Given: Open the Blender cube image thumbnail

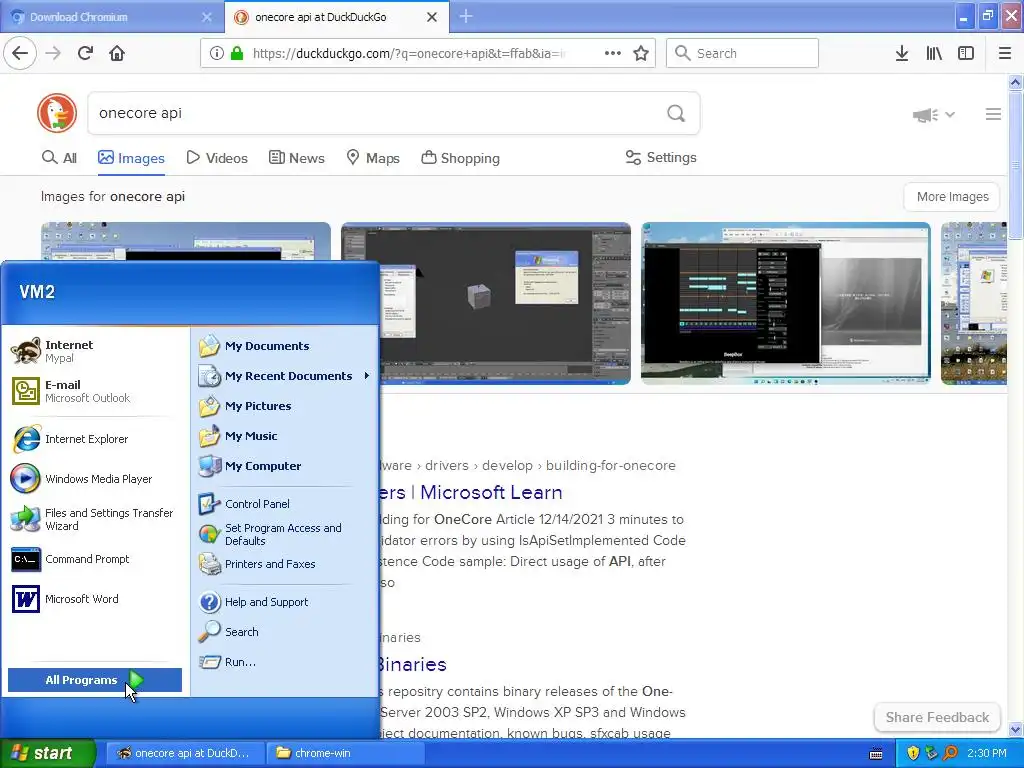Looking at the screenshot, I should coord(486,304).
